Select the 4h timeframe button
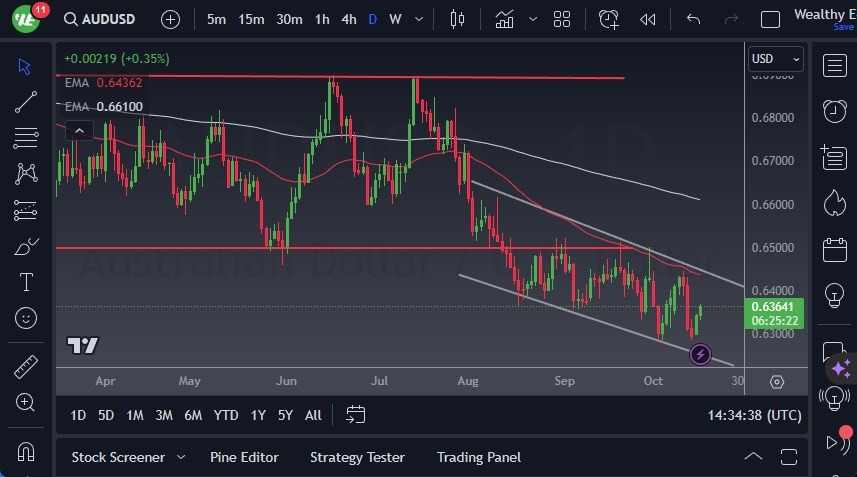The width and height of the screenshot is (857, 477). click(348, 19)
